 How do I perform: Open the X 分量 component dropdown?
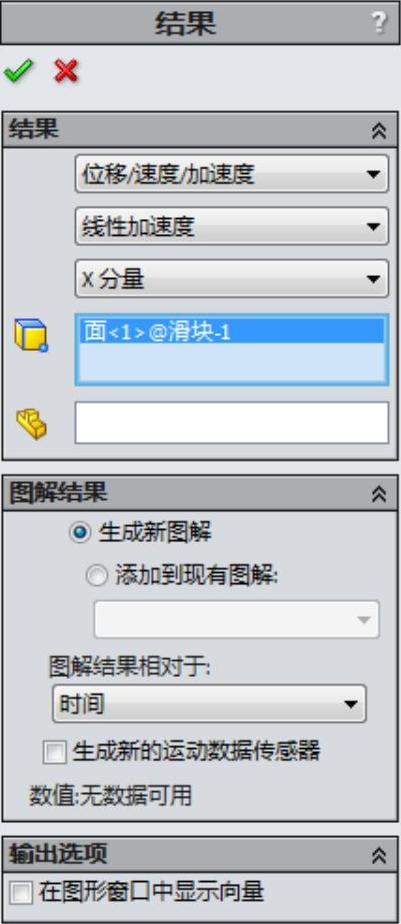(232, 279)
